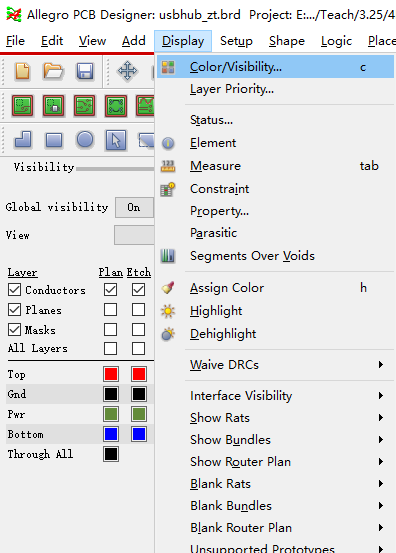Click the third green routing-mode icon
Image resolution: width=396 pixels, height=553 pixels.
coord(85,105)
